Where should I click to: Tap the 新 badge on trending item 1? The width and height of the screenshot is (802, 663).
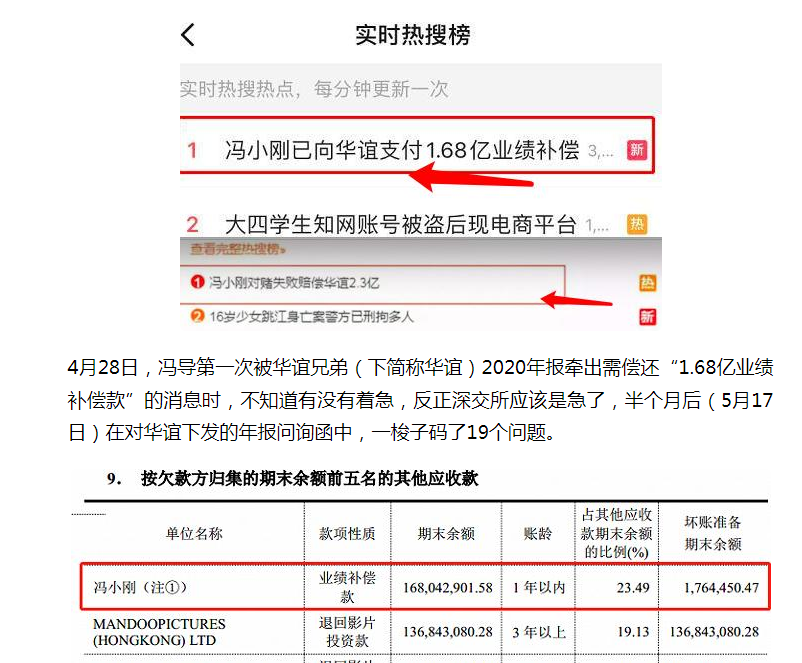(x=637, y=150)
